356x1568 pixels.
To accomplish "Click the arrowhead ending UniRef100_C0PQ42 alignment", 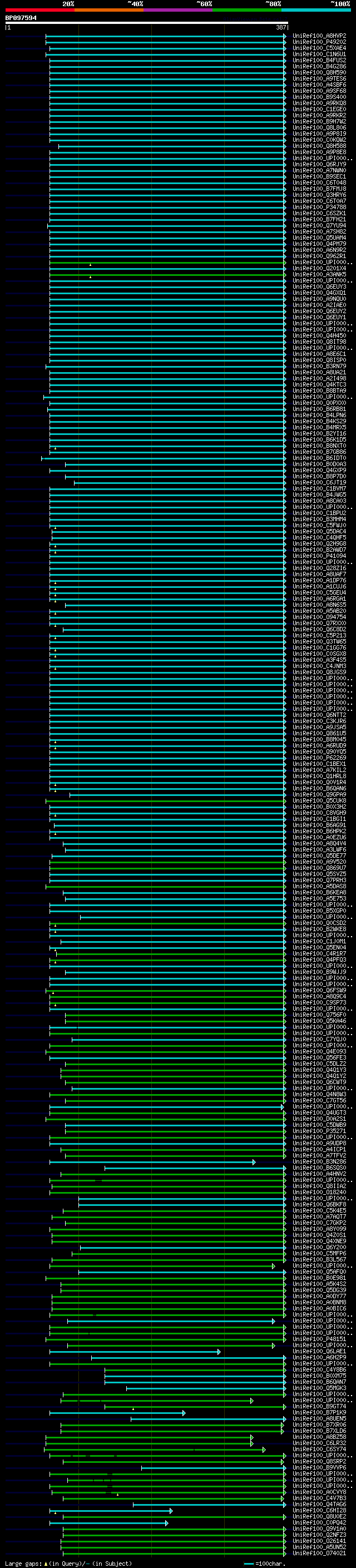I will [166, 1523].
